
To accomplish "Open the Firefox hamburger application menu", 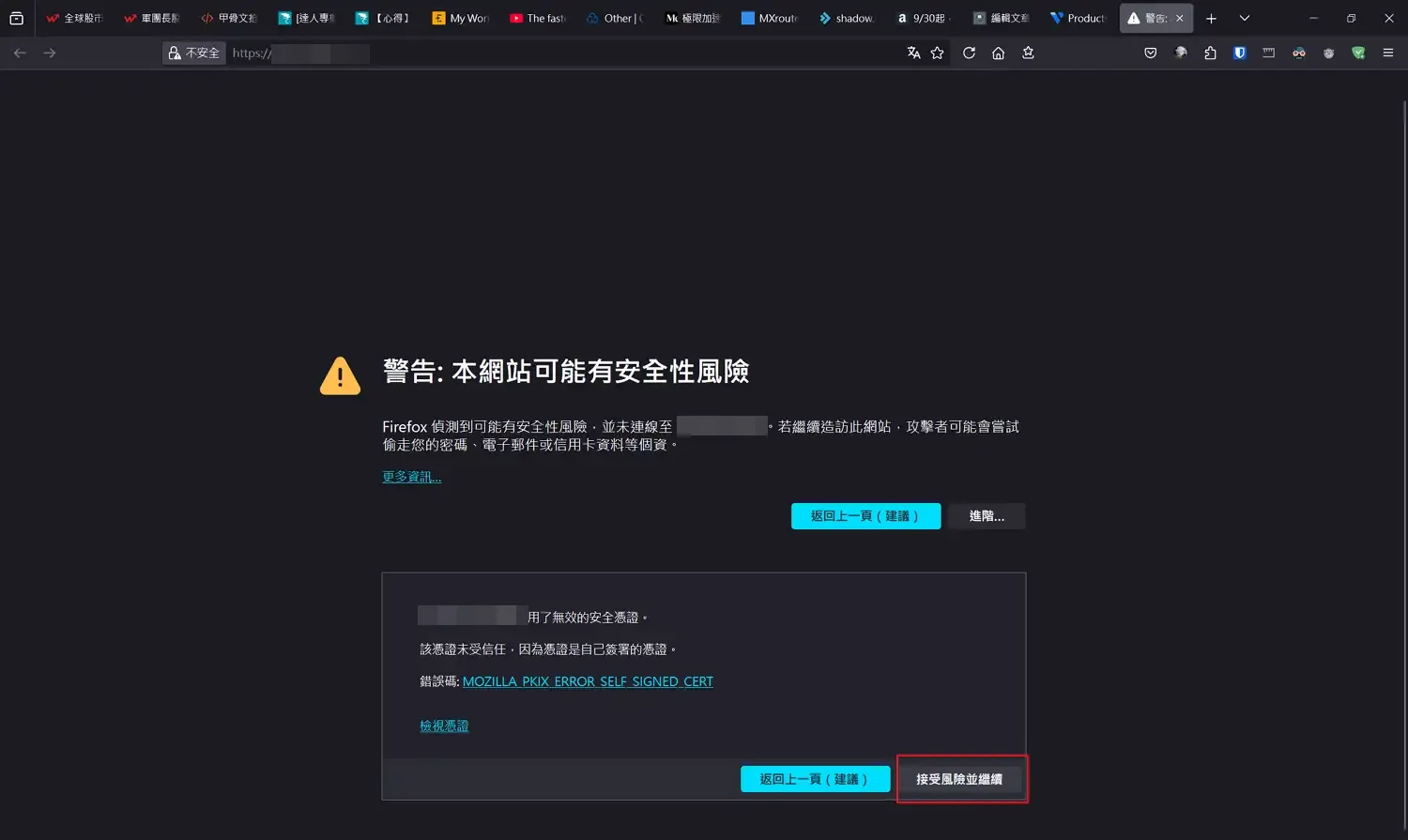I will click(1387, 53).
